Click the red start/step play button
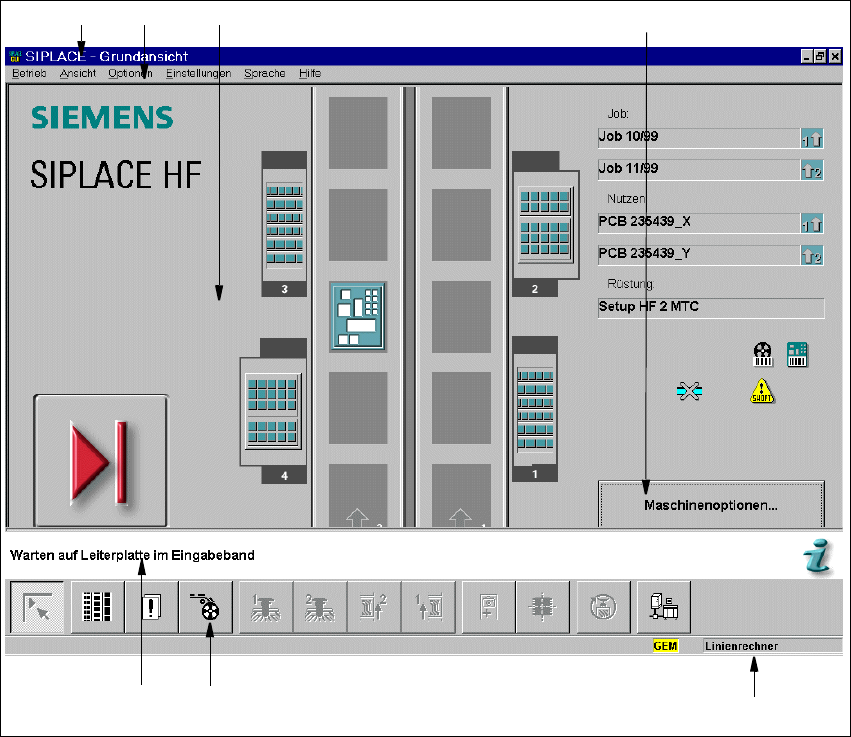This screenshot has width=851, height=737. click(101, 460)
